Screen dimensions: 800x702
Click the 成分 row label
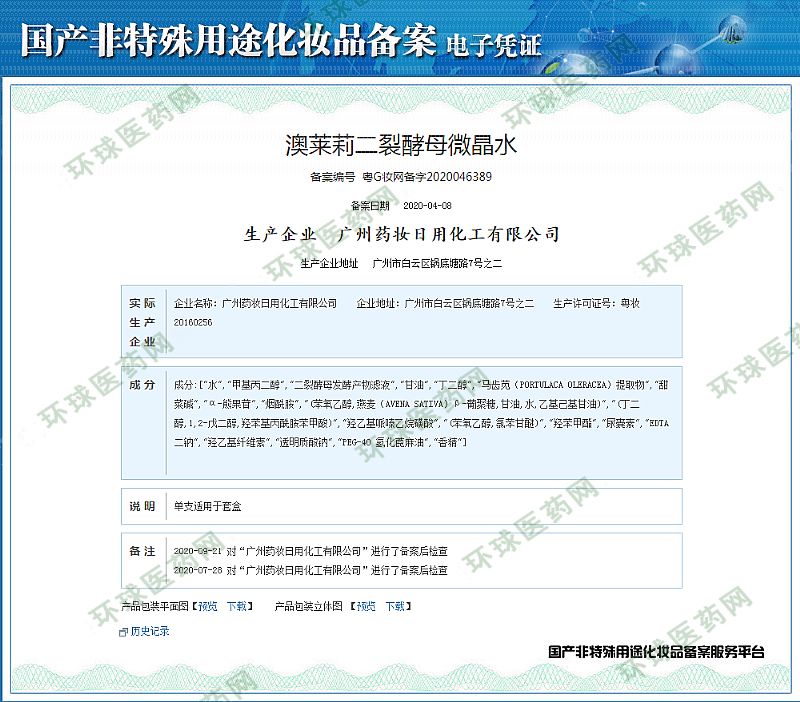[142, 385]
